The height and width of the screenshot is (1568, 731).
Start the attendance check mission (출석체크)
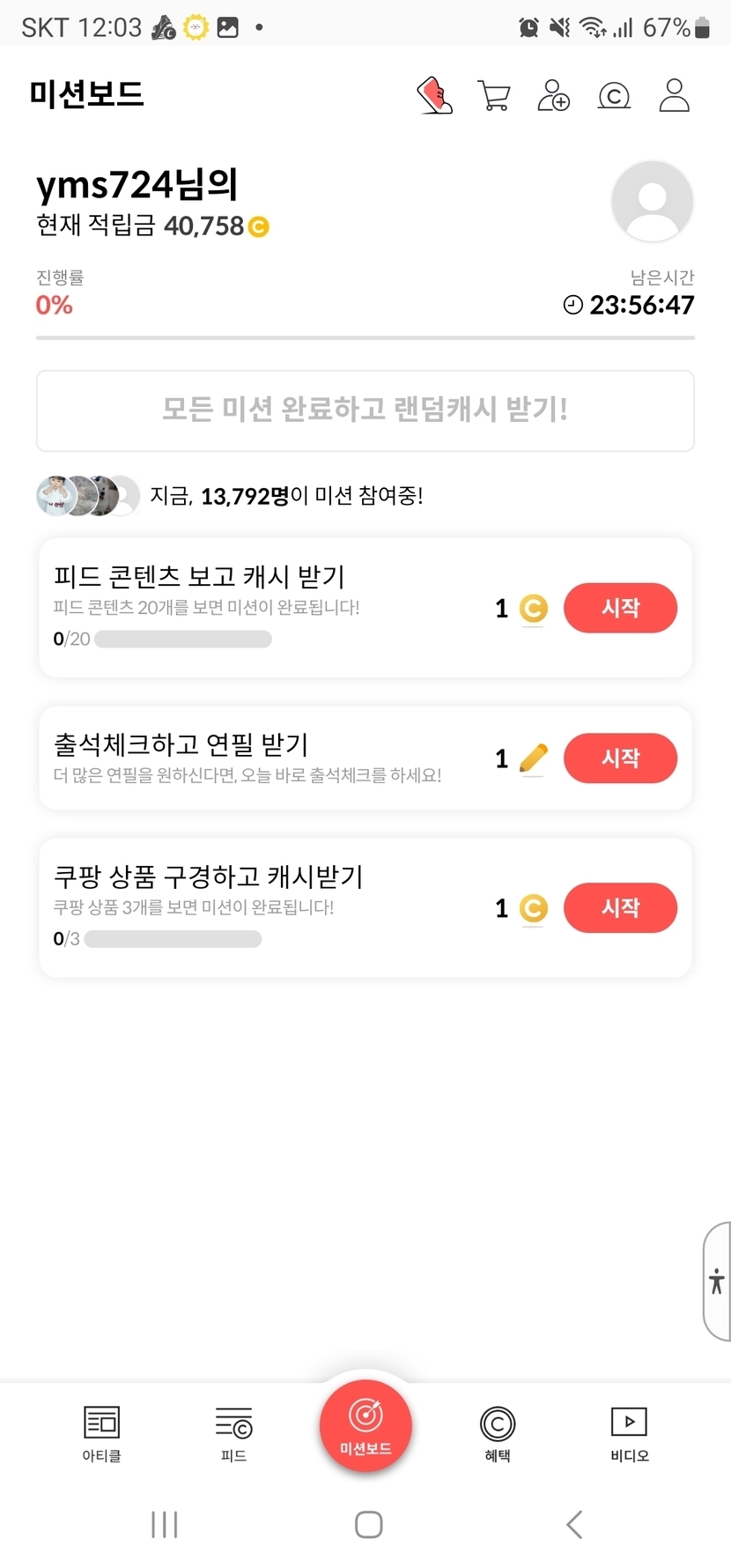coord(620,758)
